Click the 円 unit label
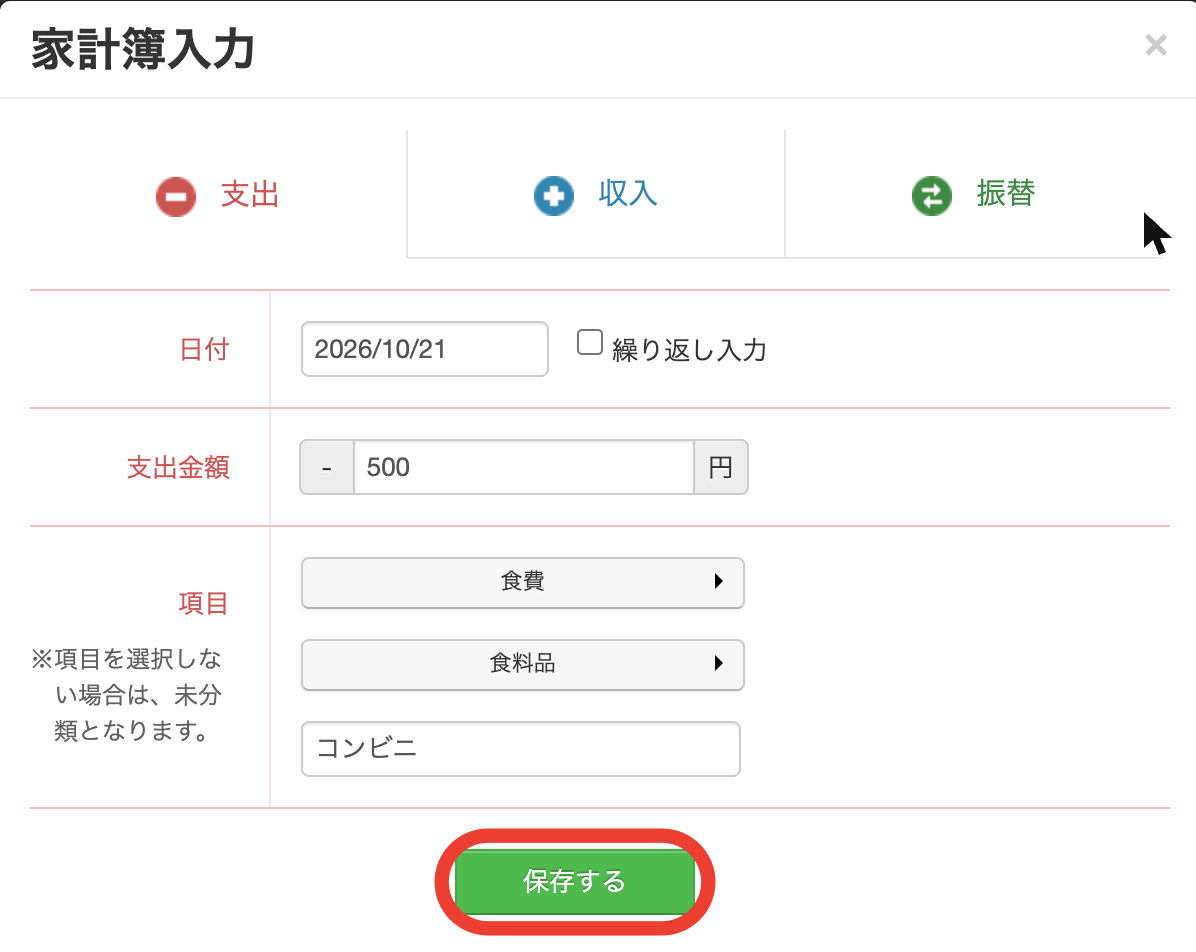 (721, 467)
